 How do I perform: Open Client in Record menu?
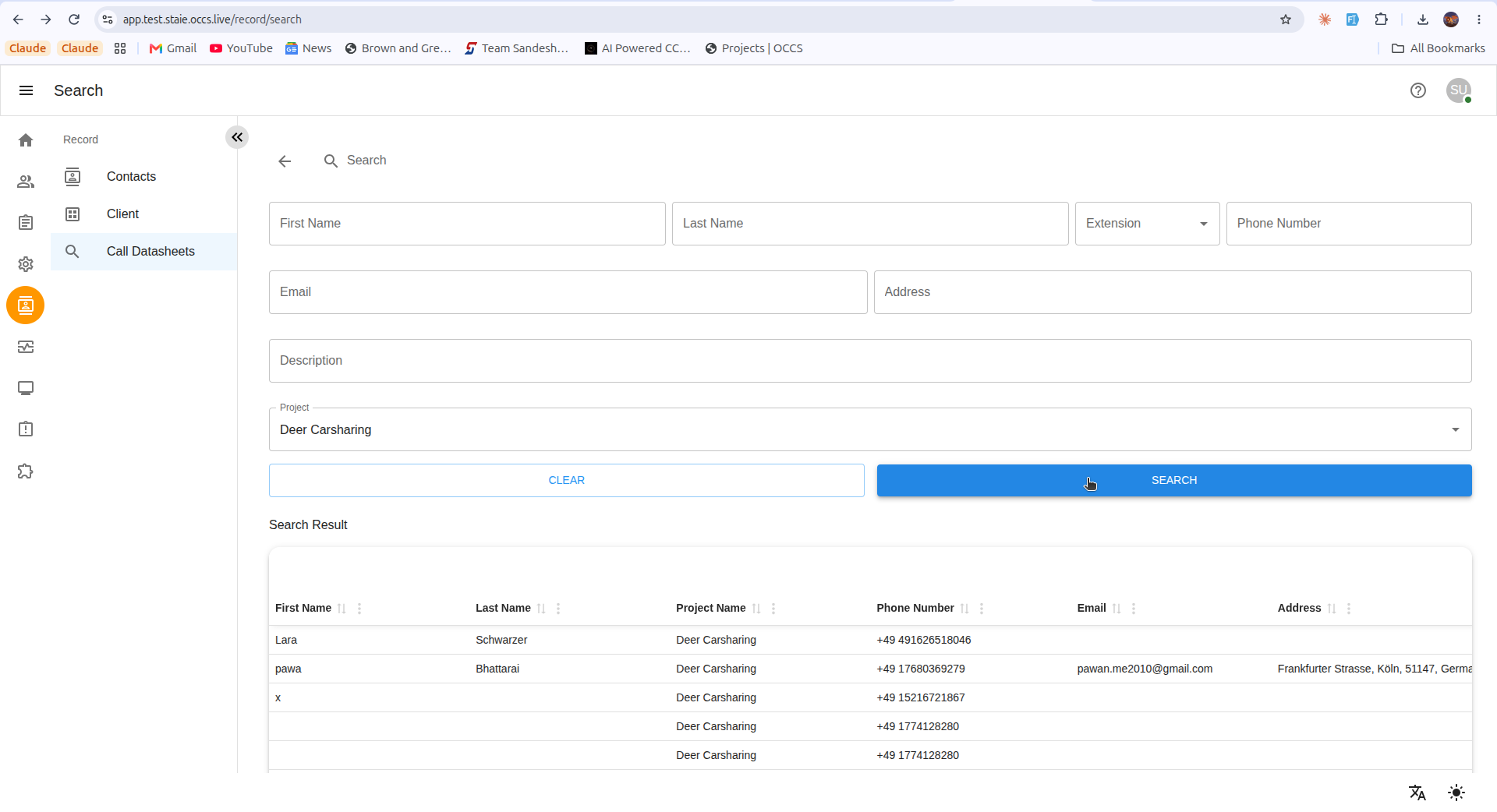tap(144, 214)
